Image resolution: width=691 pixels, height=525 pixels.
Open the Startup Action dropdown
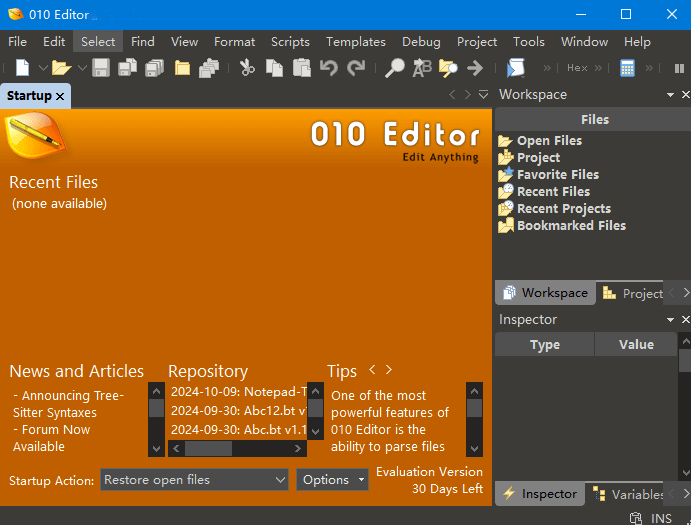pyautogui.click(x=195, y=480)
